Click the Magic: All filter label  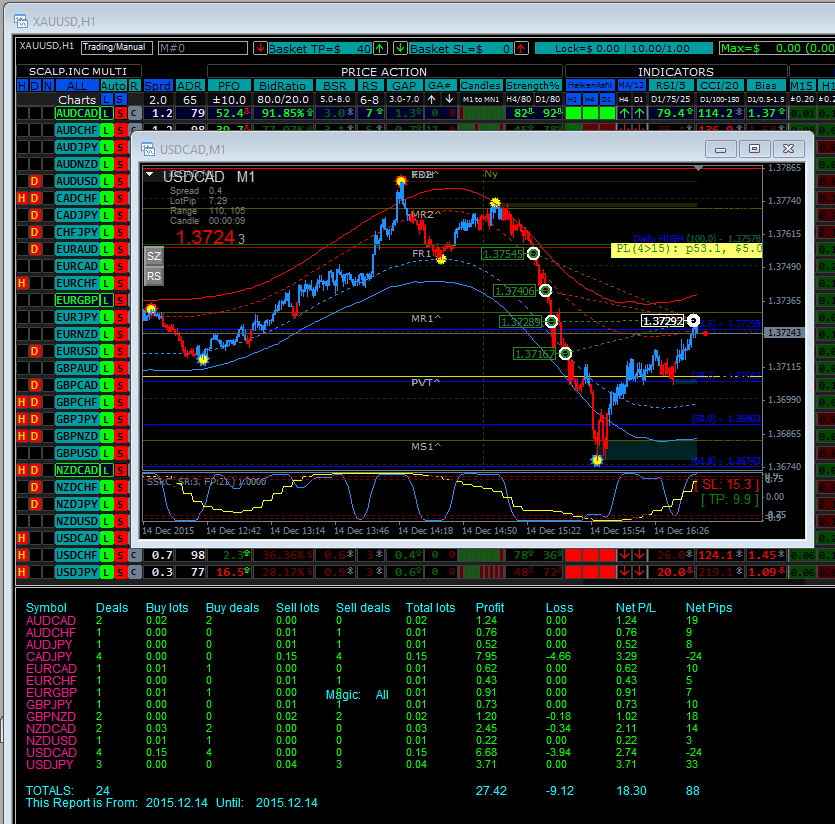click(x=357, y=695)
